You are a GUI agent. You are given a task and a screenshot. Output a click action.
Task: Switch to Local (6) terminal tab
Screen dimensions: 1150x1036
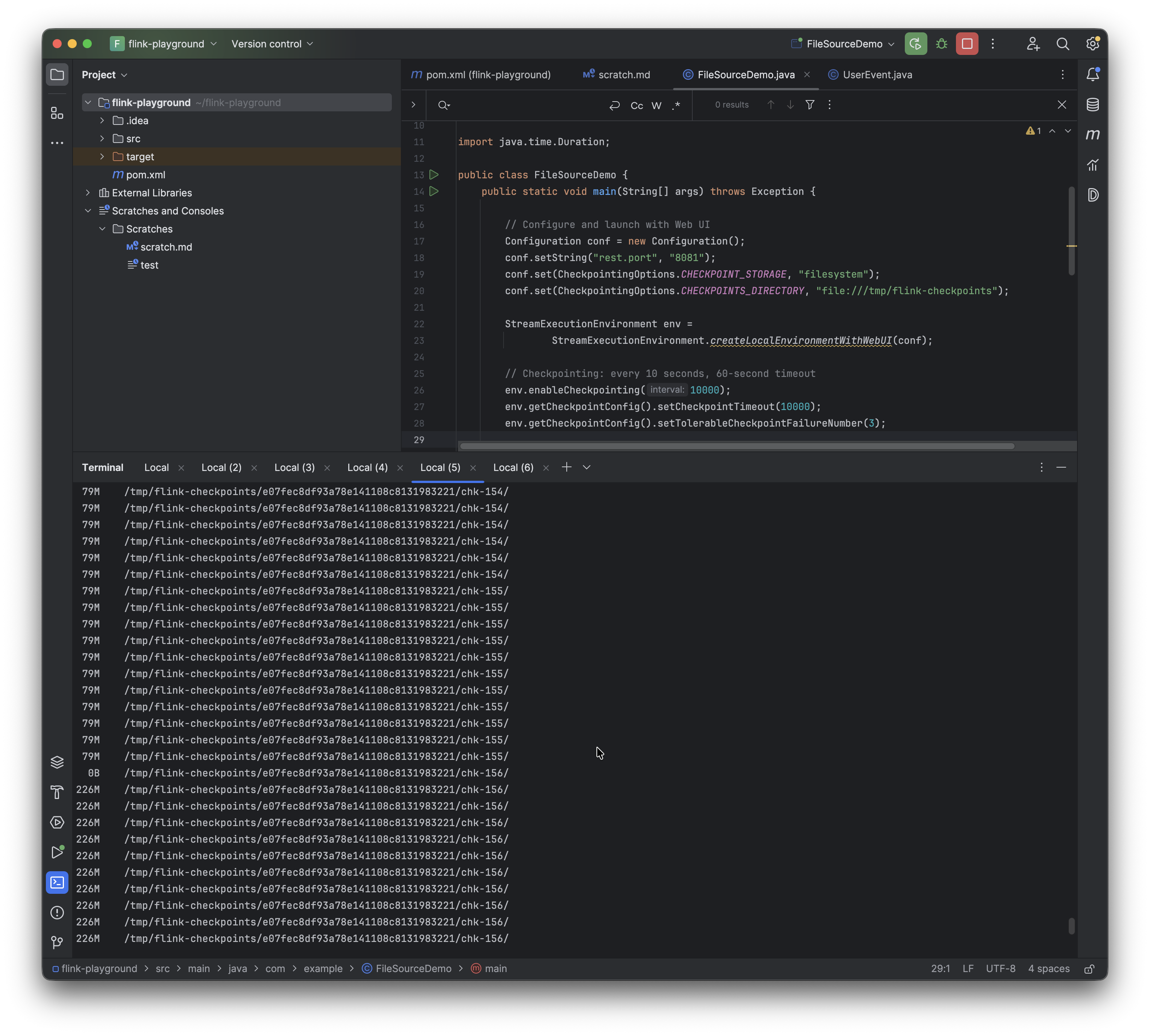click(x=513, y=467)
